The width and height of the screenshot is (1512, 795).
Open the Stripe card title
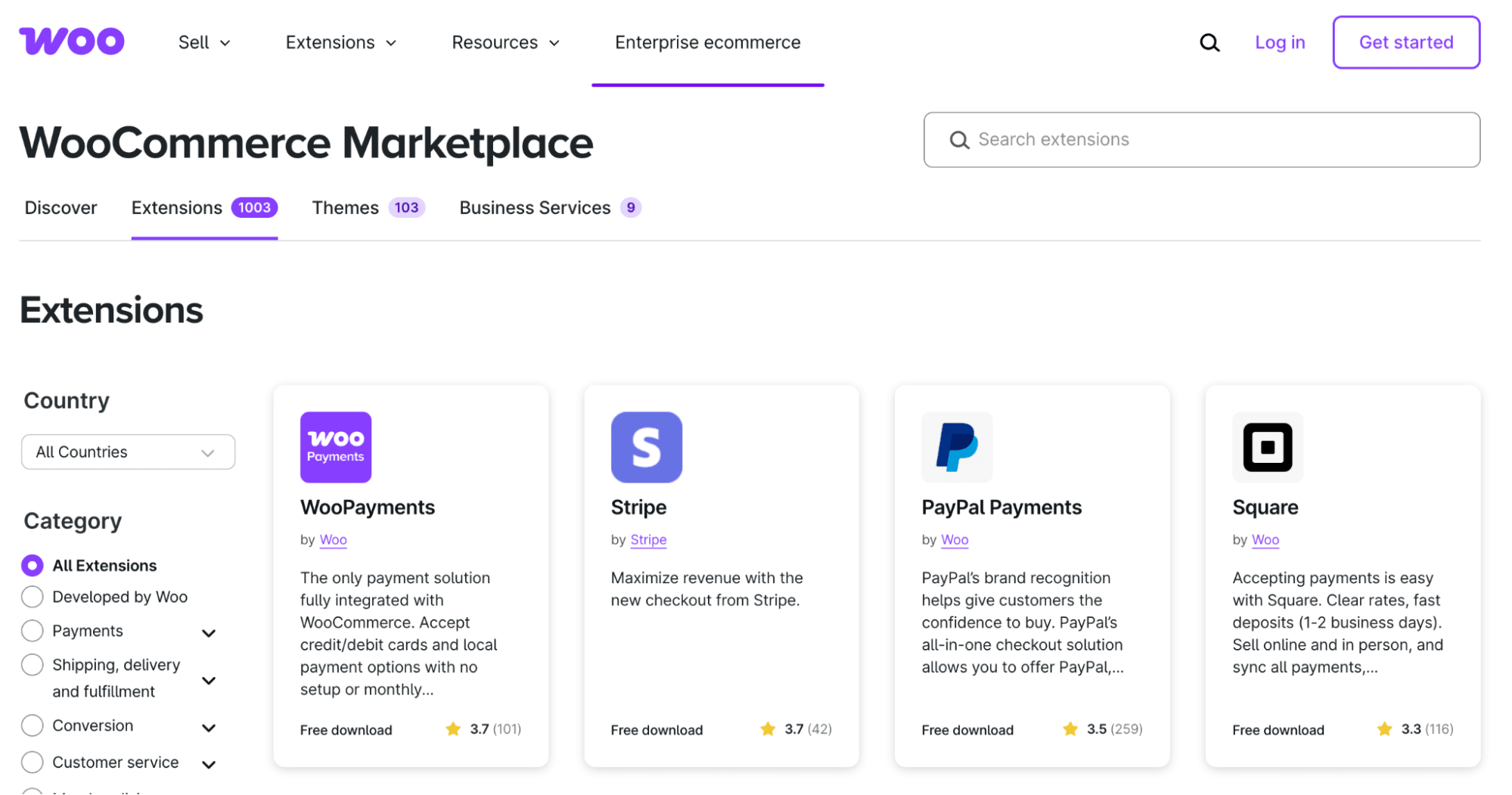click(x=638, y=507)
